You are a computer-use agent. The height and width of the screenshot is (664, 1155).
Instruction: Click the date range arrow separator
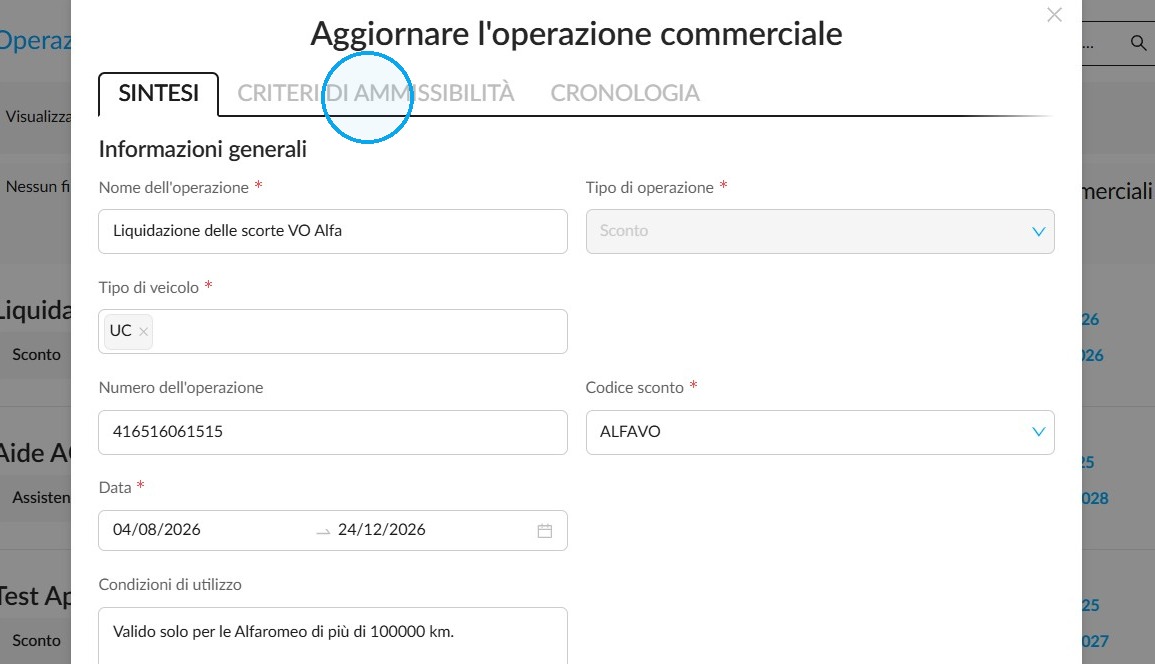pyautogui.click(x=323, y=531)
